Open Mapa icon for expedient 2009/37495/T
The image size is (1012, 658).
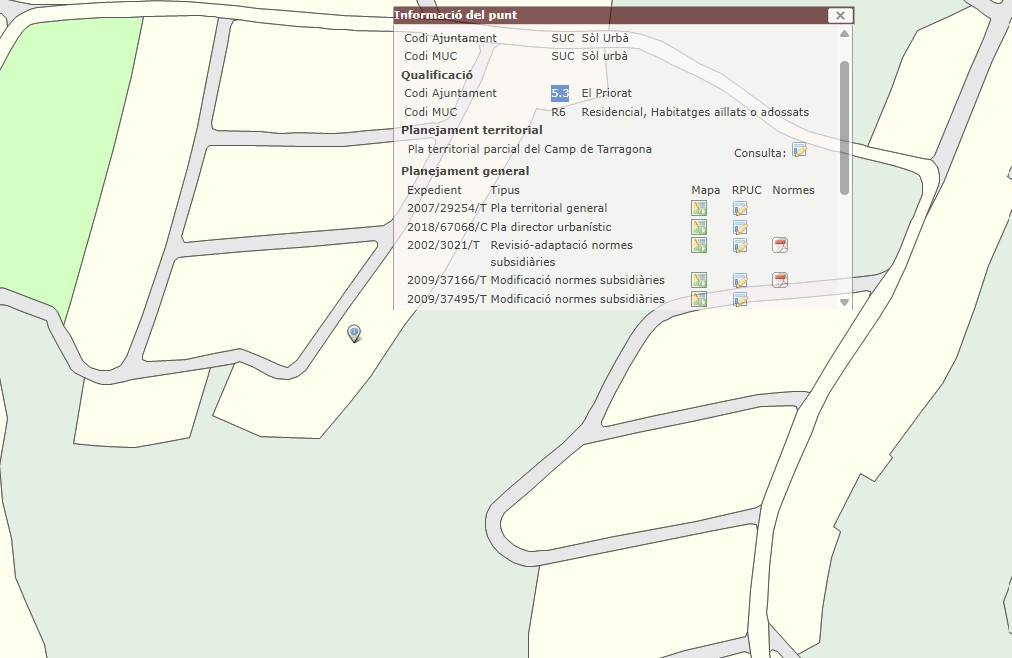(699, 299)
